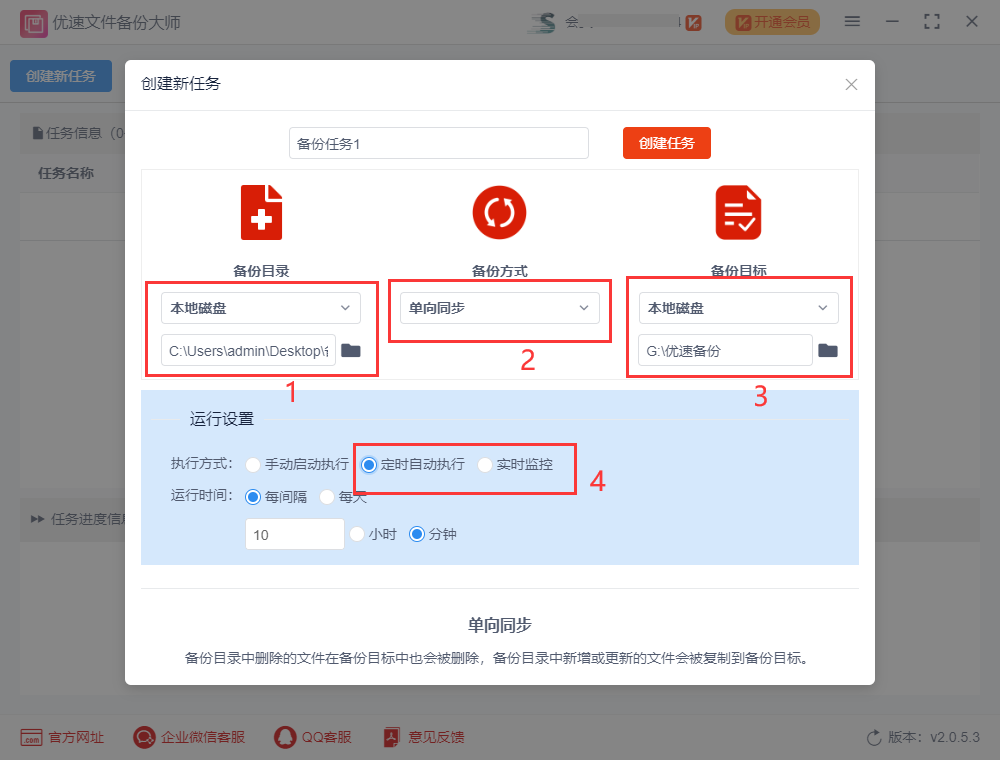Open the hamburger menu in the title bar

(852, 20)
